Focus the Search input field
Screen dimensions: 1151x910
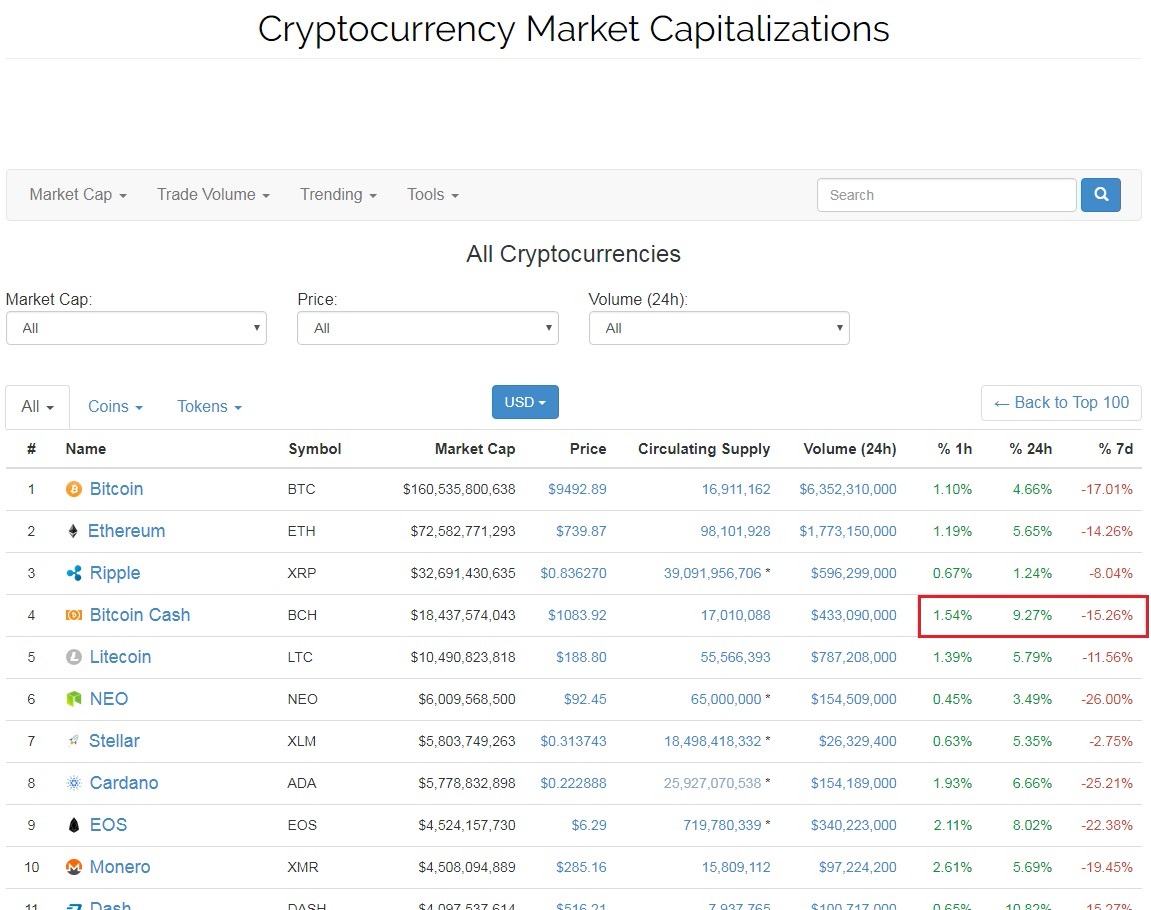(946, 194)
